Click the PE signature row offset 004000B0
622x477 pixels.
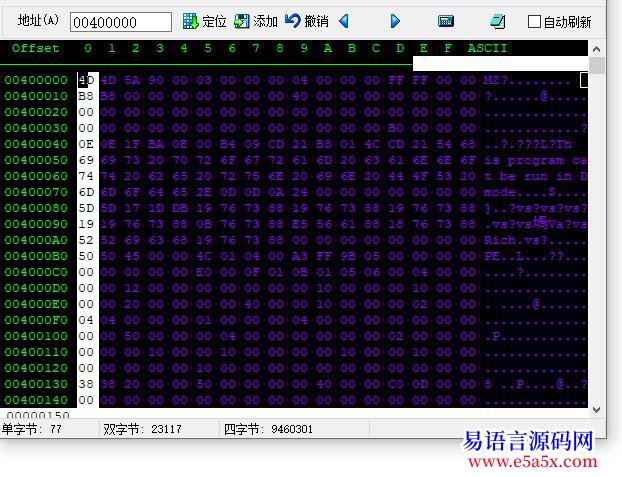click(36, 256)
